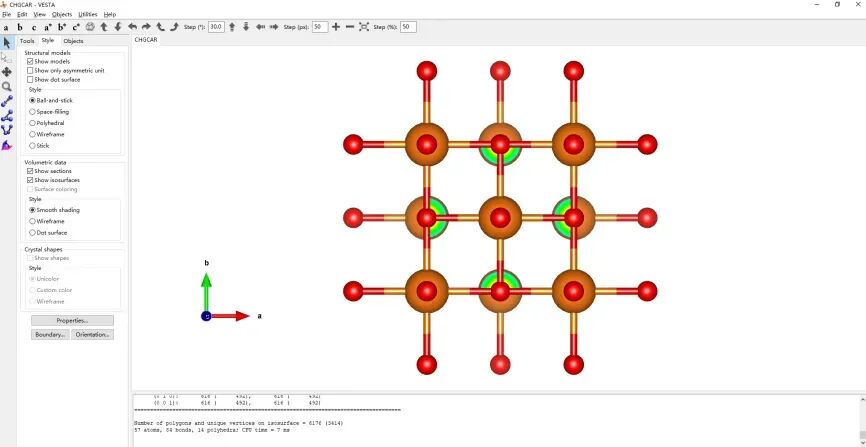Screen dimensions: 866x447
Task: Activate the Translate move tool
Action: [x=7, y=72]
